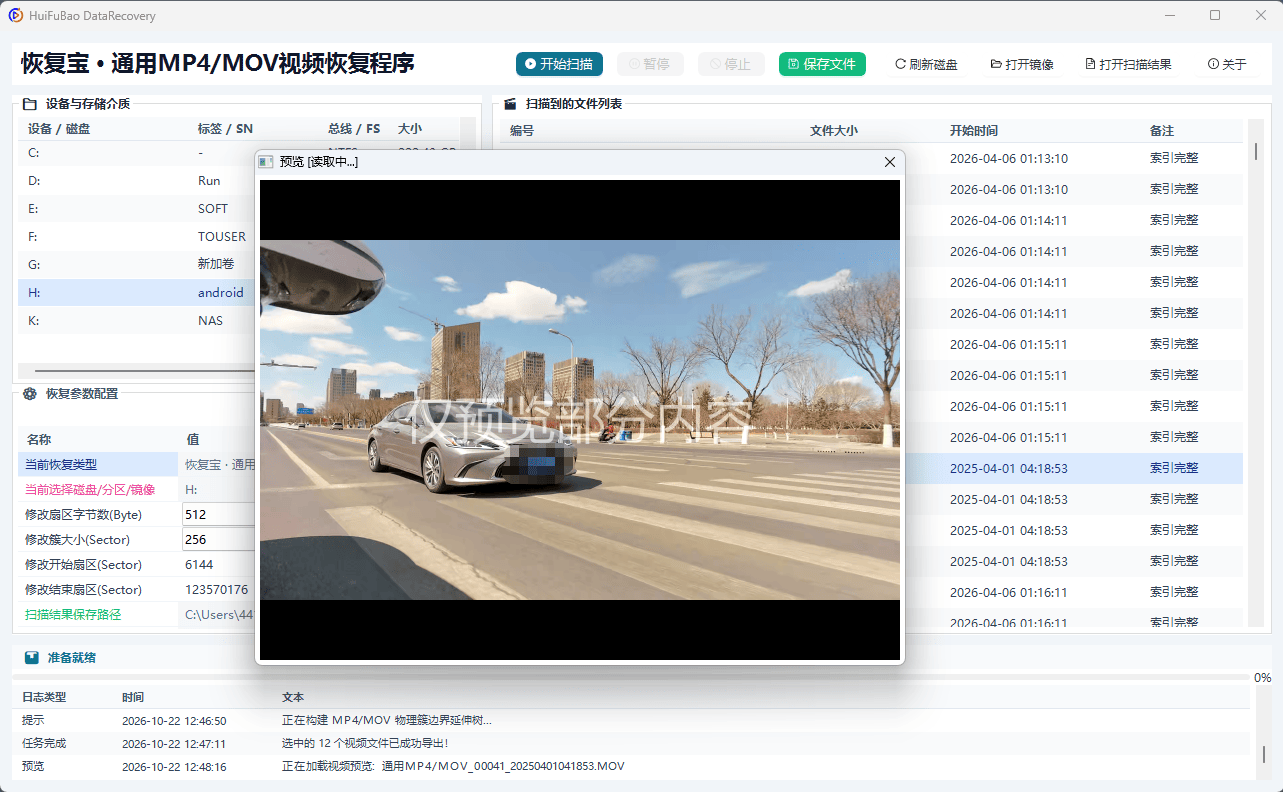
Task: Open a disk image via 打开镜像
Action: [x=1022, y=64]
